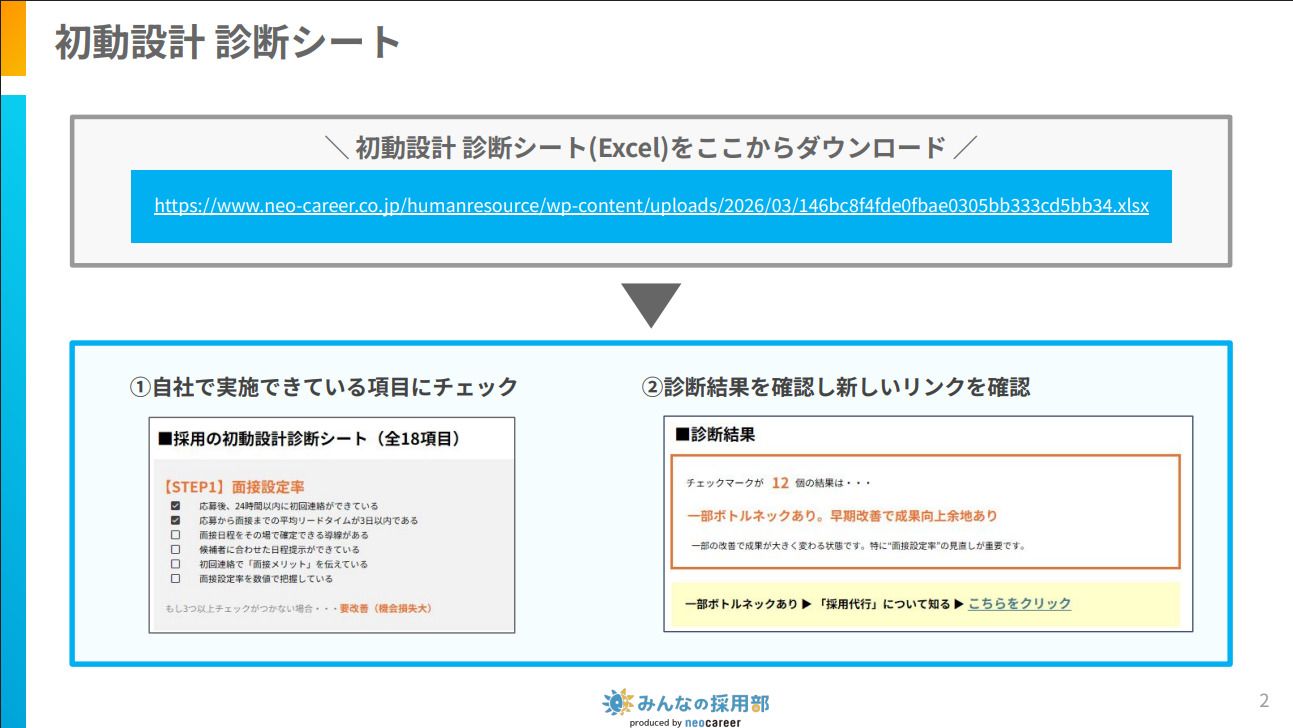The height and width of the screenshot is (728, 1293).
Task: Open the Excel diagnosis sheet download URL
Action: point(651,206)
